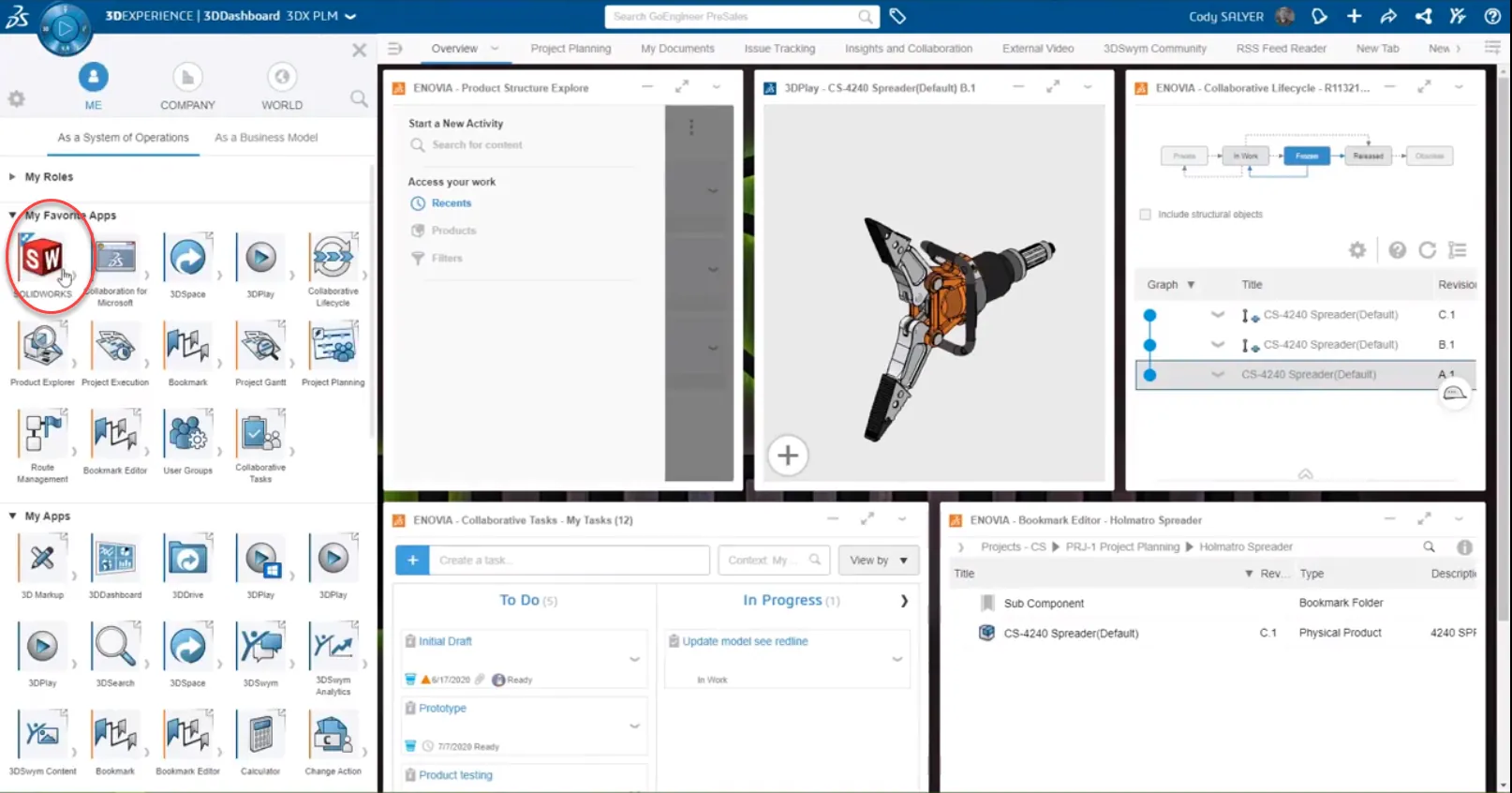1512x793 pixels.
Task: Select revision B.1 graph node
Action: click(1149, 345)
